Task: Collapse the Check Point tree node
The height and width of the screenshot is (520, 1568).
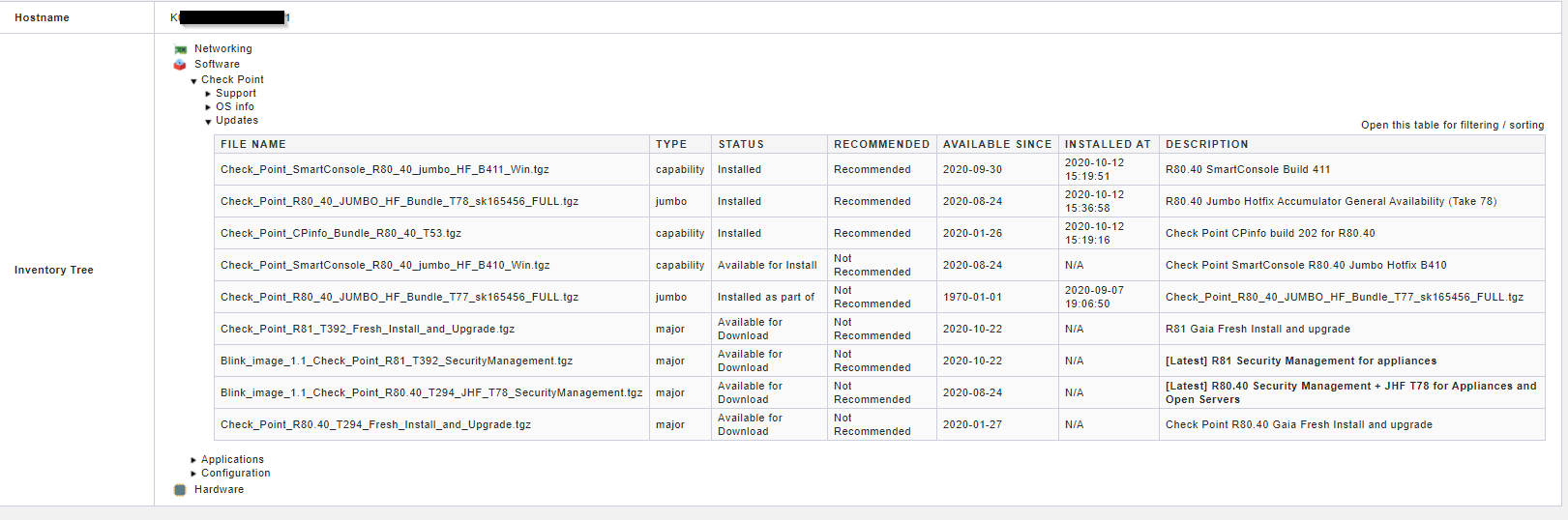Action: pyautogui.click(x=193, y=81)
